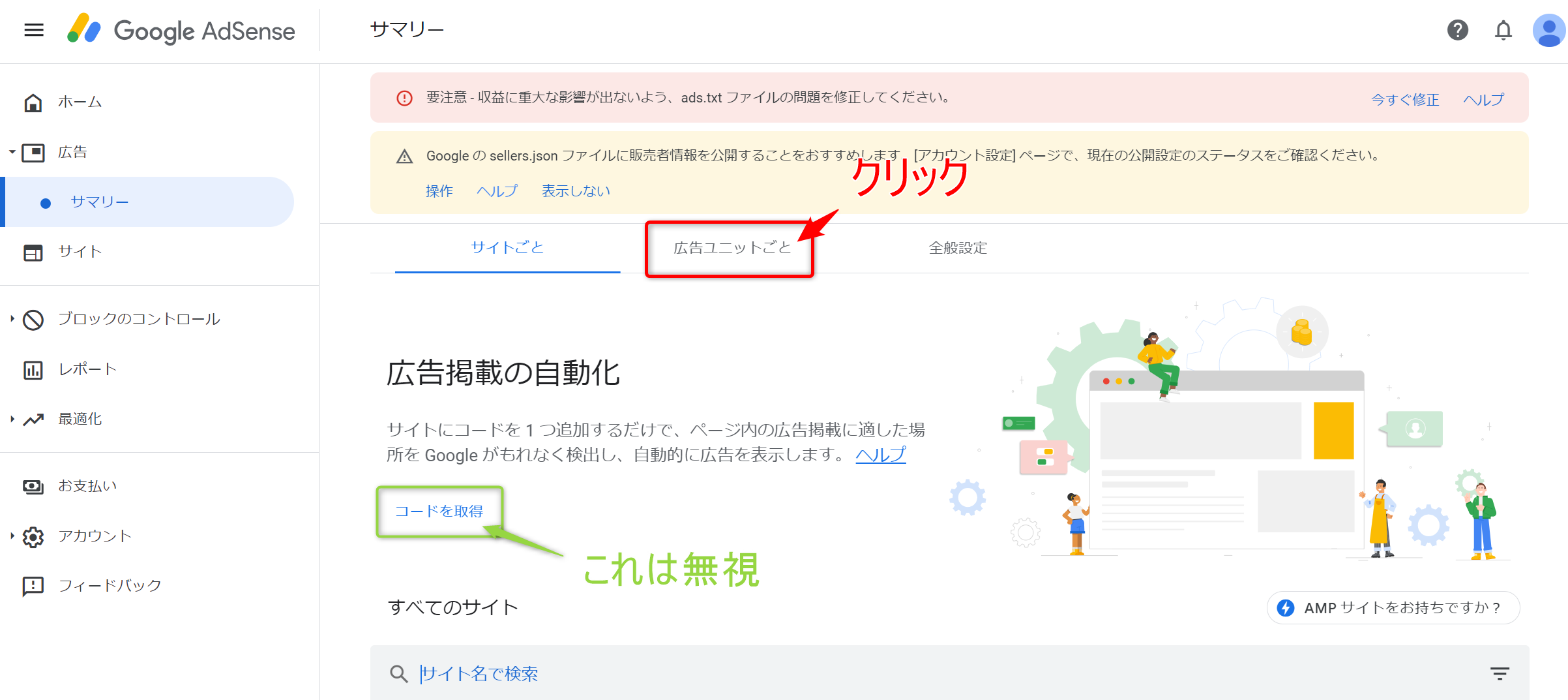
Task: Click the アカウント sidebar label
Action: (x=95, y=537)
